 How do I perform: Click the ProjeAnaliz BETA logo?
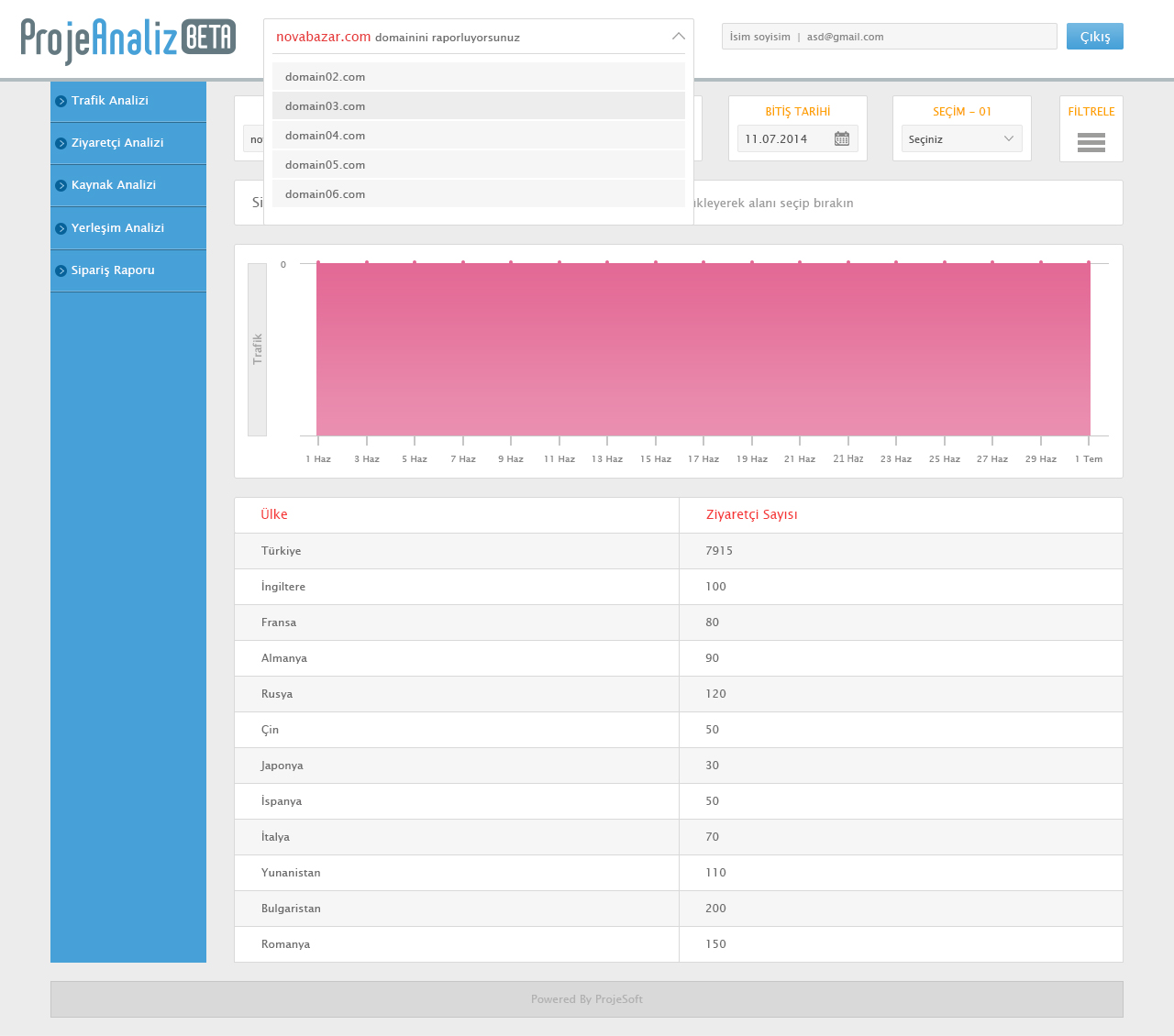click(x=128, y=39)
